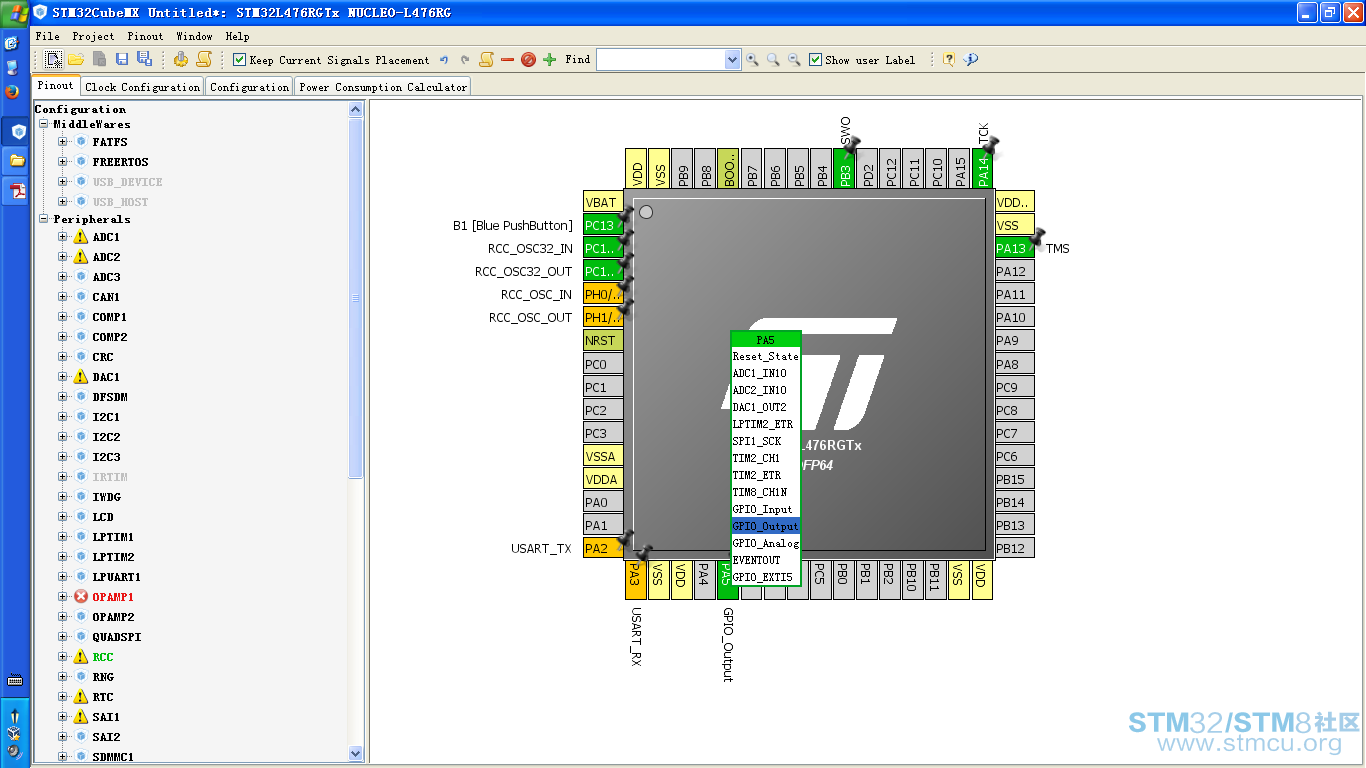The width and height of the screenshot is (1366, 768).
Task: Click the New Project toolbar icon
Action: point(54,60)
